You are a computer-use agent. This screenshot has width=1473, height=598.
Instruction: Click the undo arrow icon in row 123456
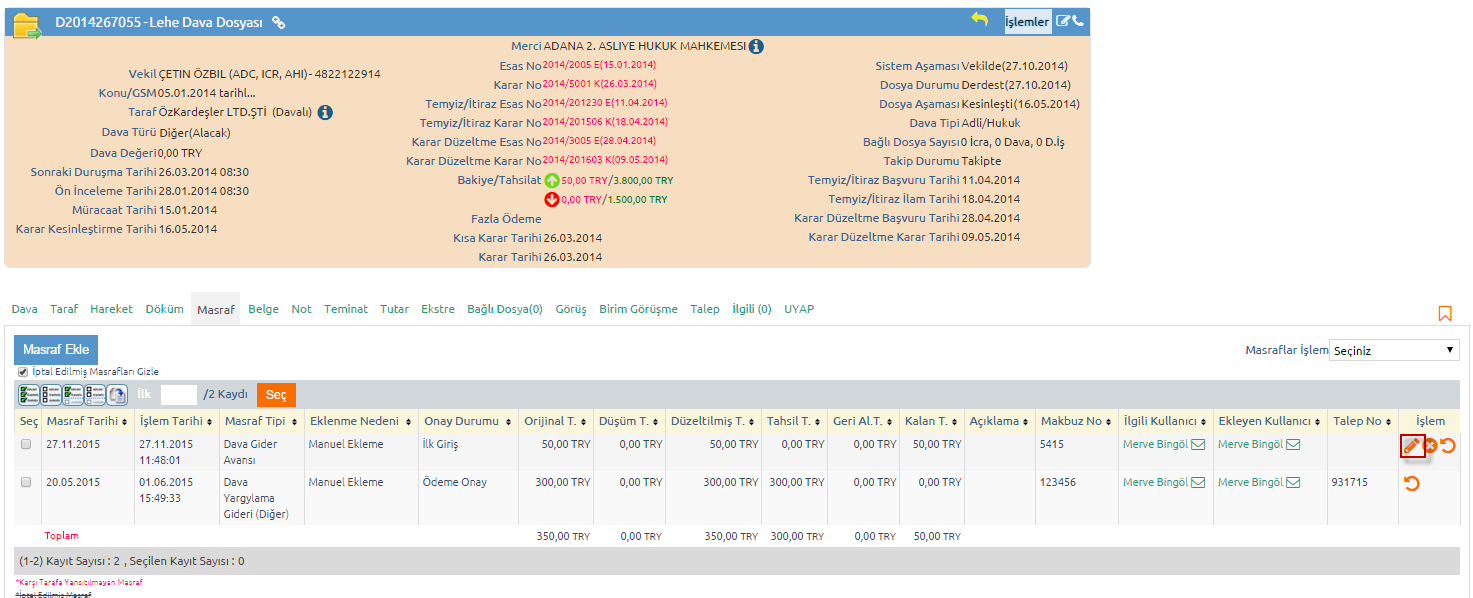[1412, 484]
